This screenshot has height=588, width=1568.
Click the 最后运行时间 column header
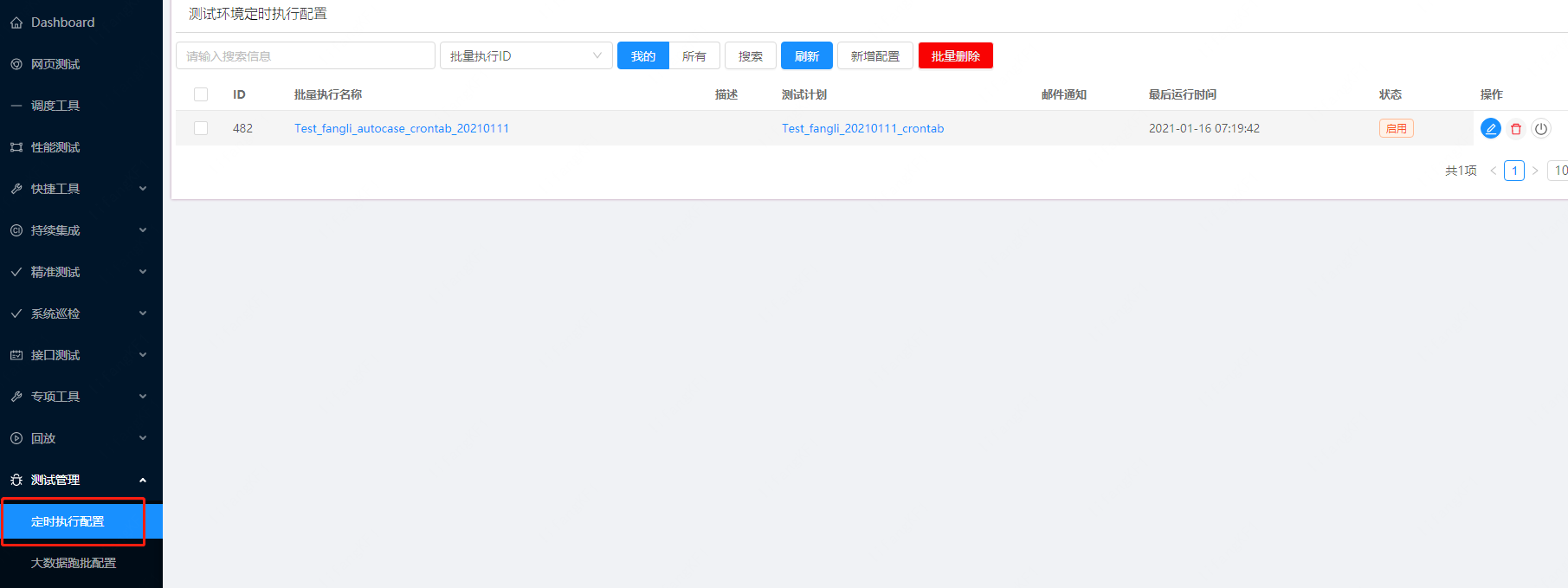(1183, 94)
